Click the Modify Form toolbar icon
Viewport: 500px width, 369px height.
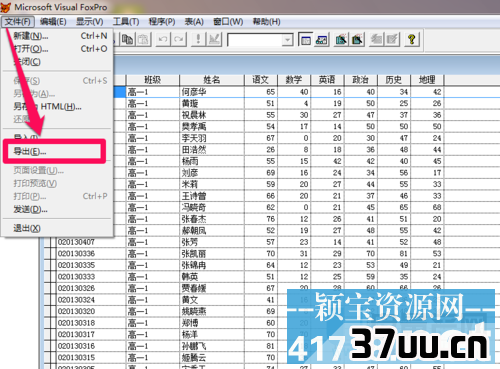[x=214, y=39]
